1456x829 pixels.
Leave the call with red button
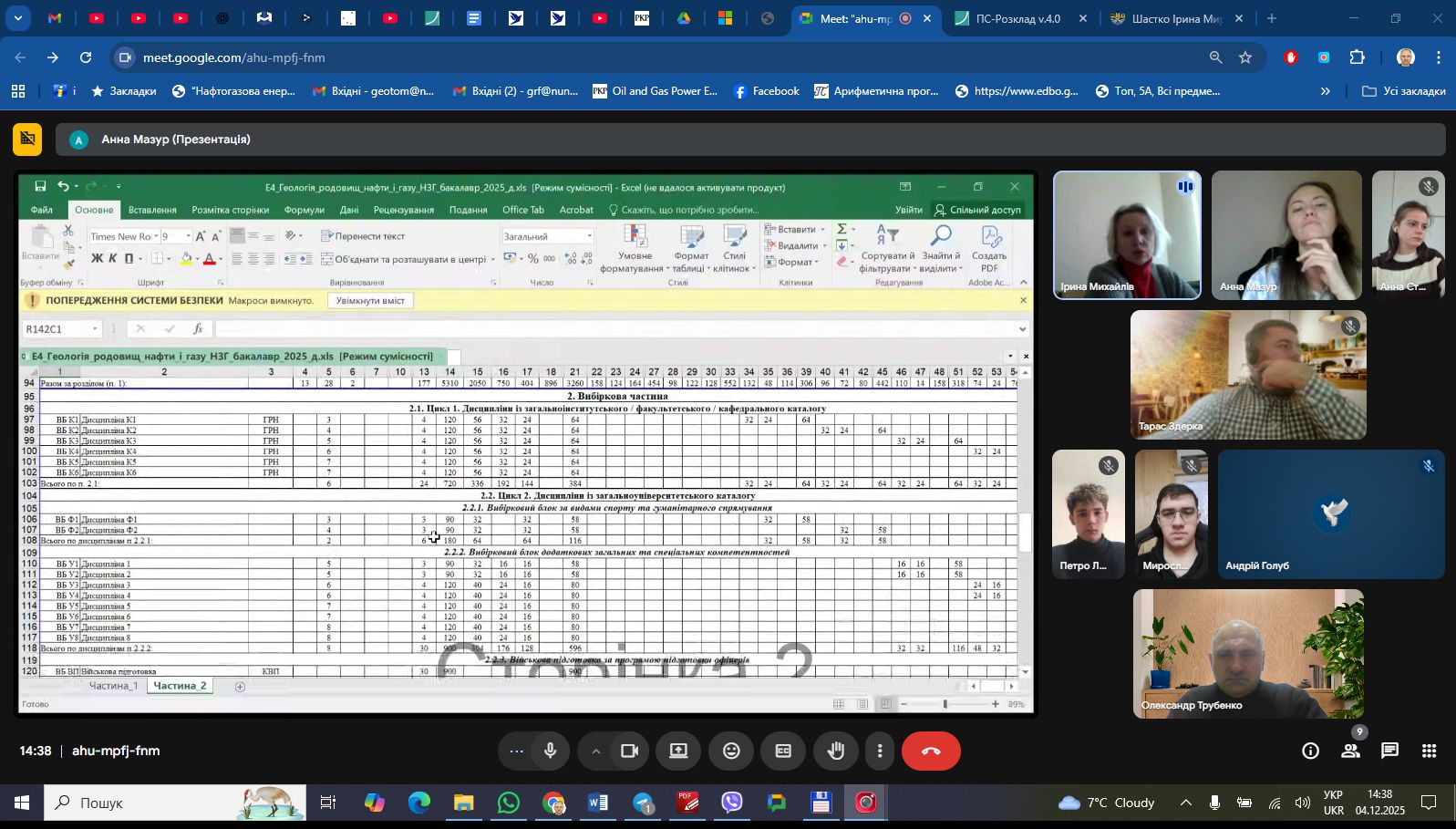point(931,751)
